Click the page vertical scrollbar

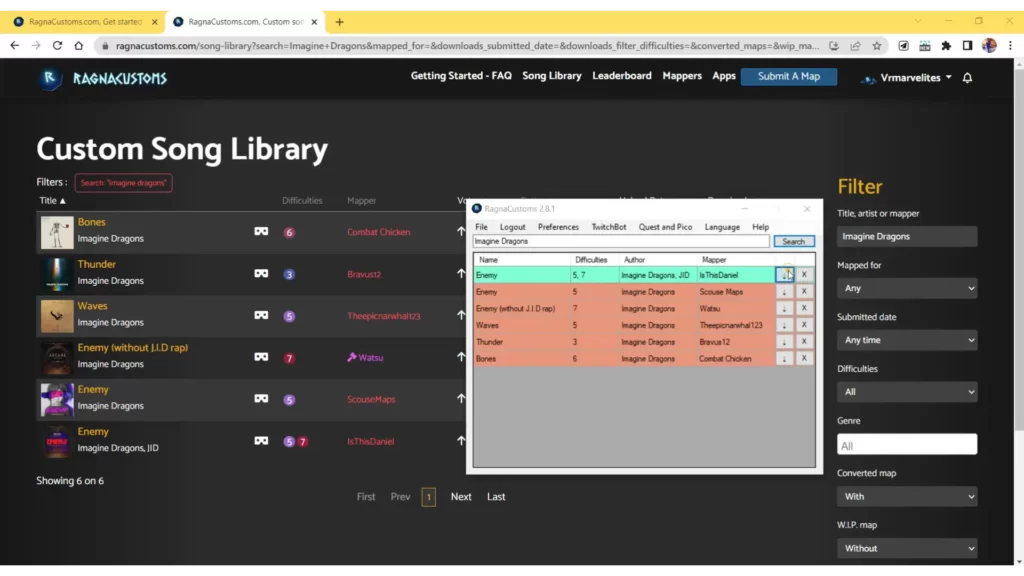pyautogui.click(x=1019, y=248)
